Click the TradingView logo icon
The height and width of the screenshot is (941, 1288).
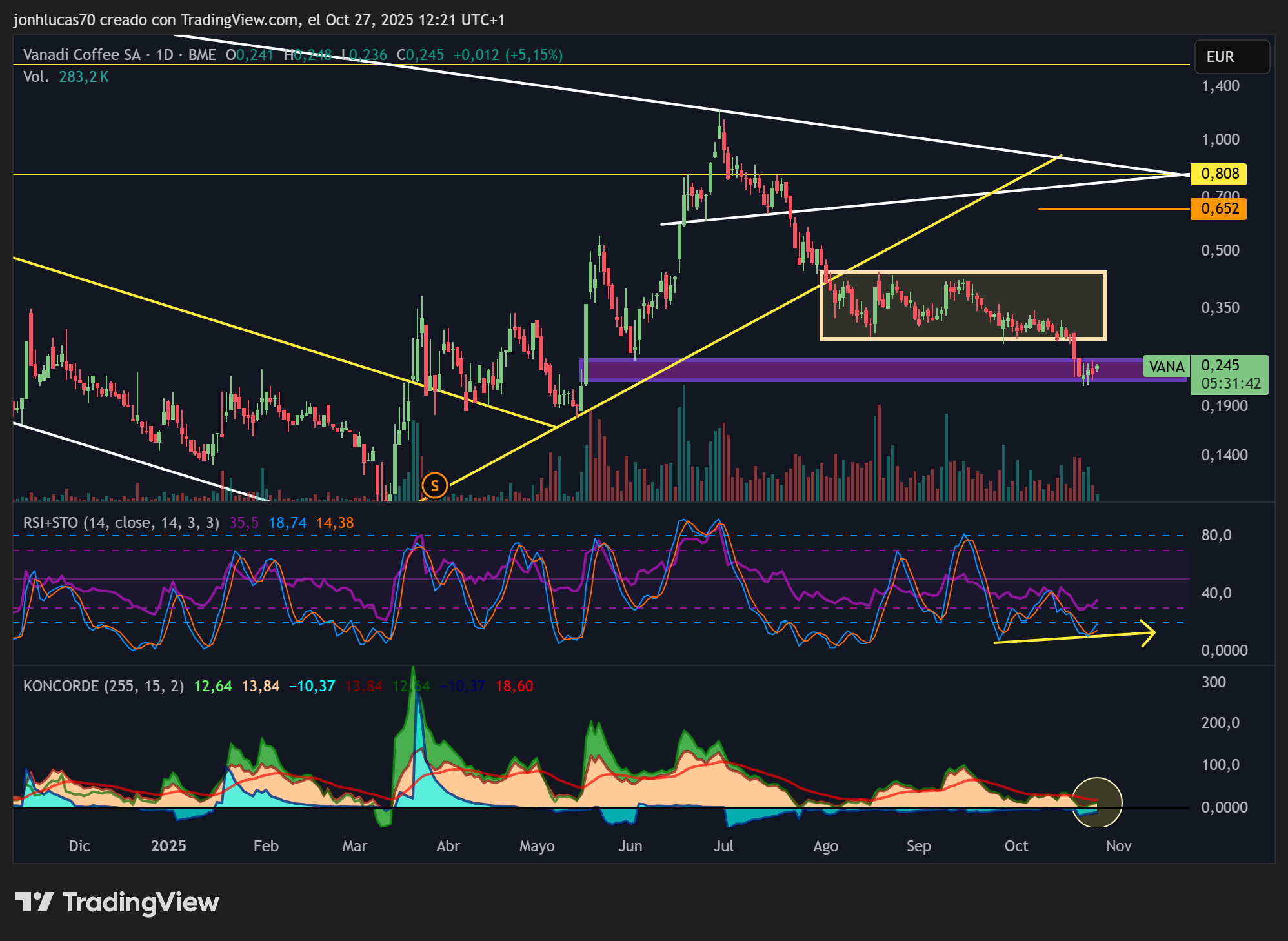tap(34, 902)
